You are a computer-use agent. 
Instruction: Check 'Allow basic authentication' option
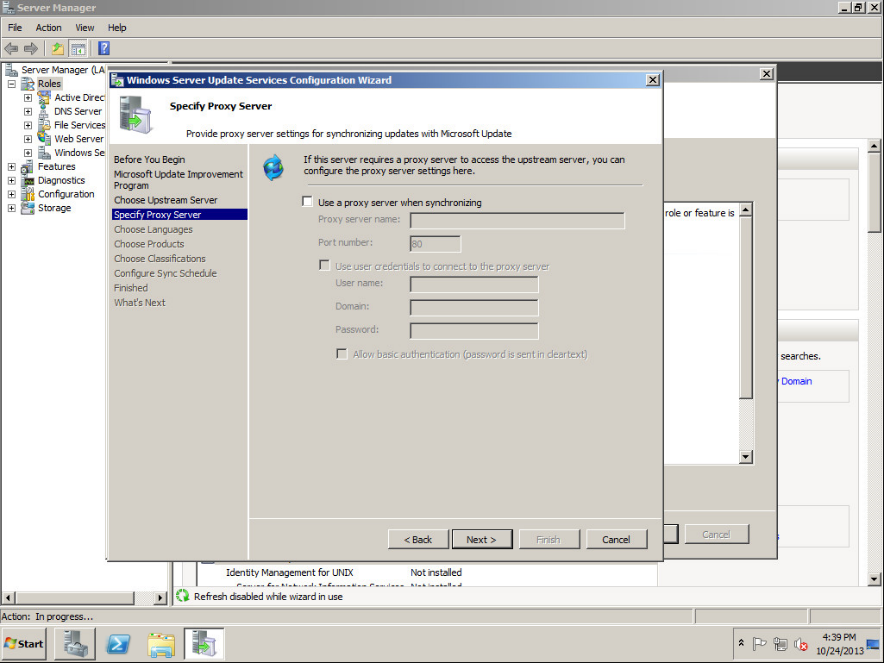tap(342, 353)
